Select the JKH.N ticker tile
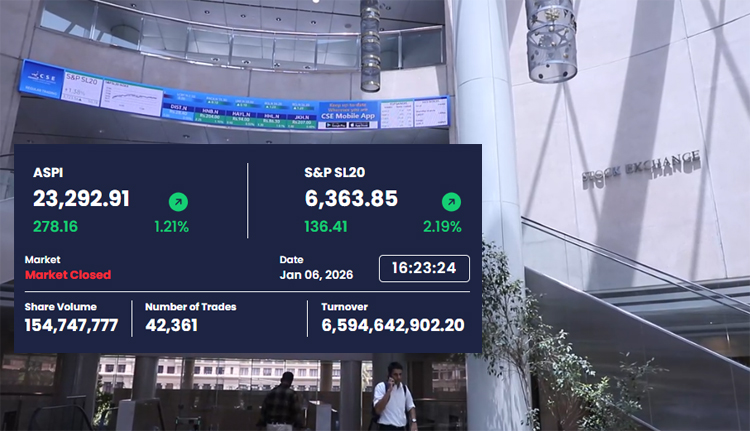Screen dimensions: 750x431 pos(299,118)
